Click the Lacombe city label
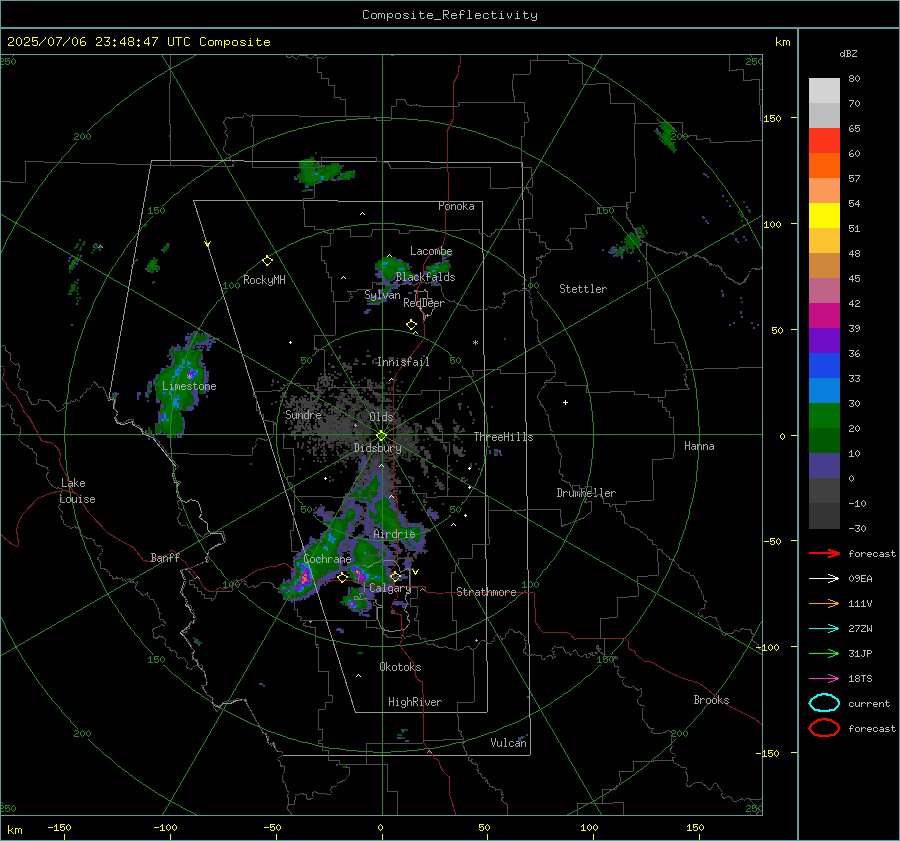900x841 pixels. tap(431, 251)
